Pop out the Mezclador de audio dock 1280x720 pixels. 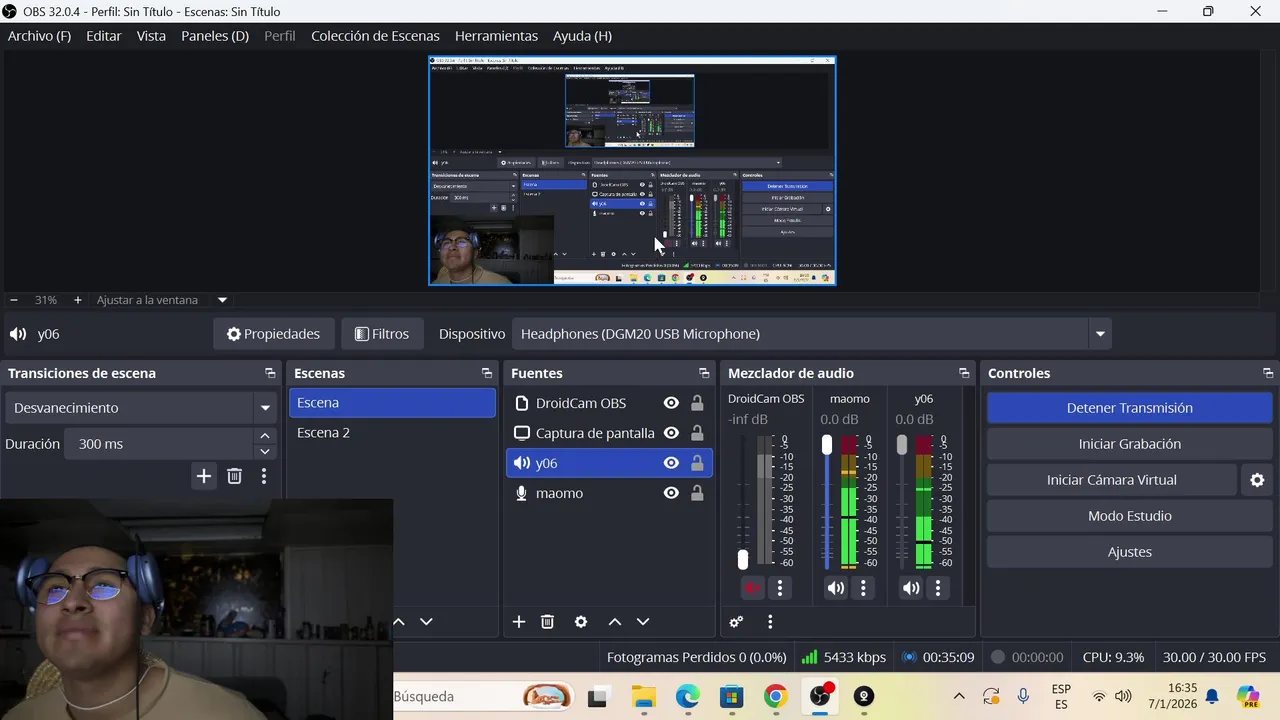click(x=964, y=373)
